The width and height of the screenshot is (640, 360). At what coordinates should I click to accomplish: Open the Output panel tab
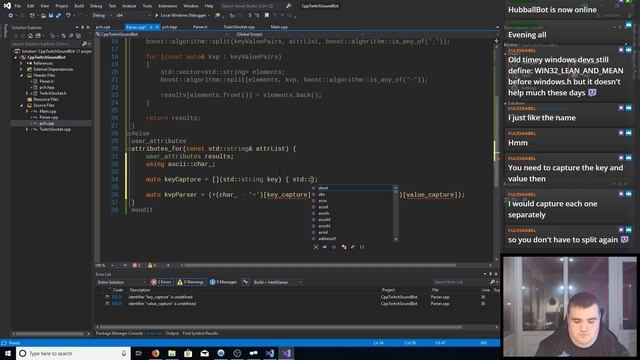point(172,333)
